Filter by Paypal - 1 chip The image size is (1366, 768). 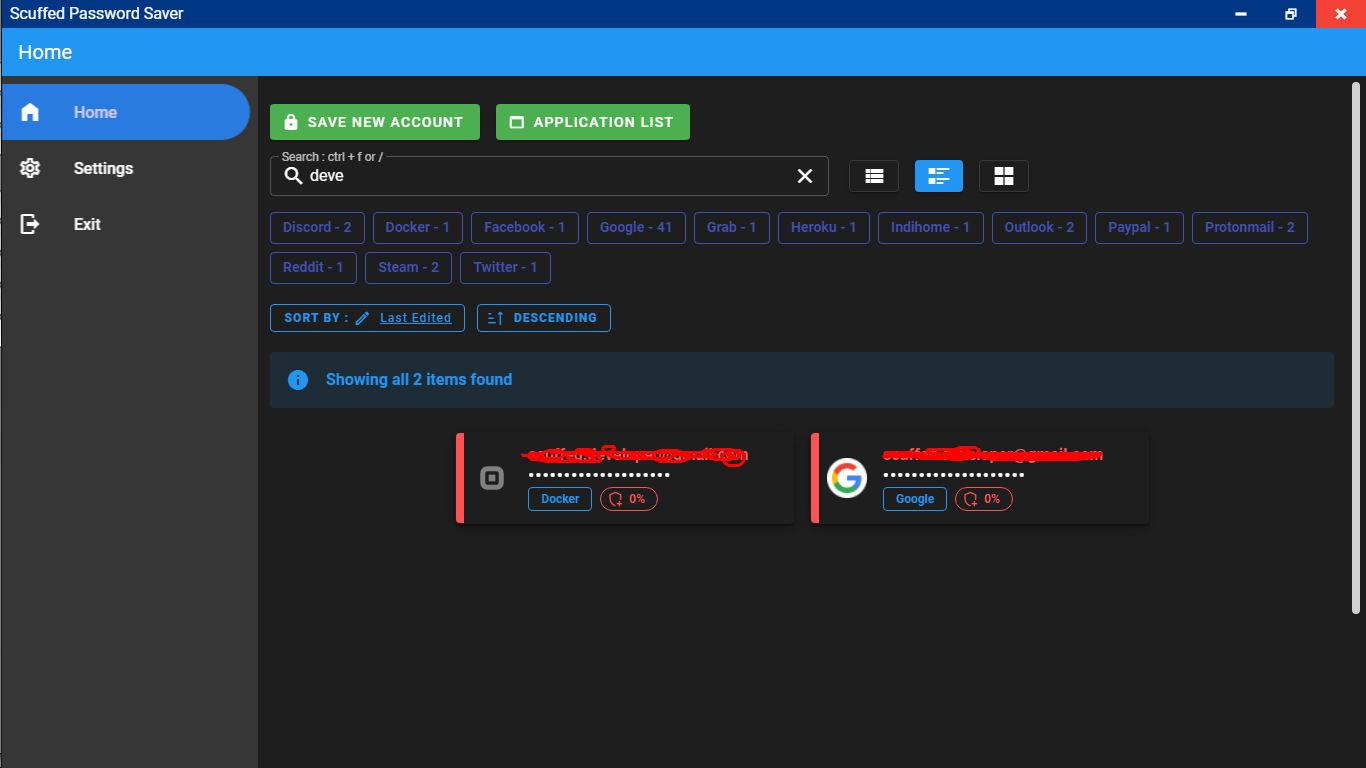click(x=1140, y=227)
